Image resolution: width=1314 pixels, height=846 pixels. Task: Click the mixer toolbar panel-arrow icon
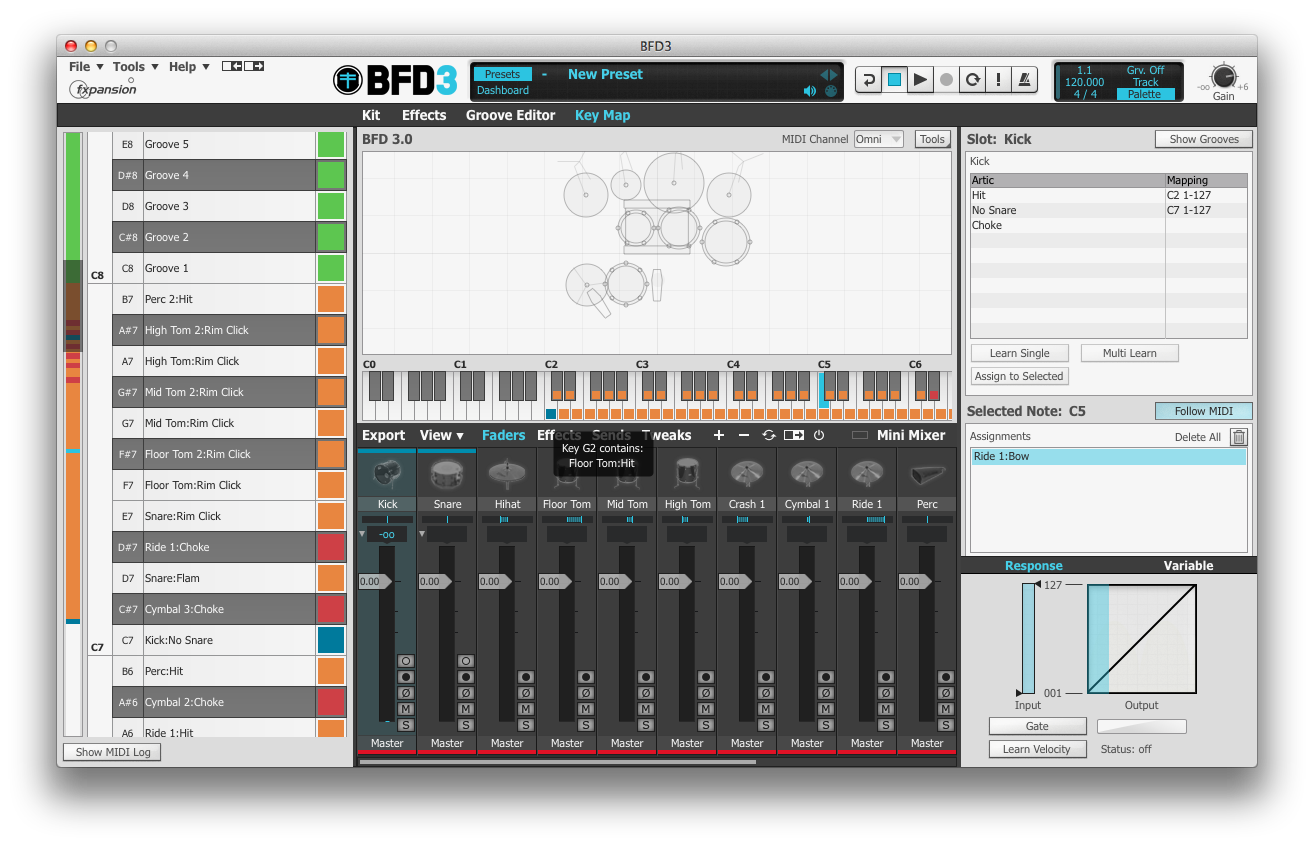(794, 435)
